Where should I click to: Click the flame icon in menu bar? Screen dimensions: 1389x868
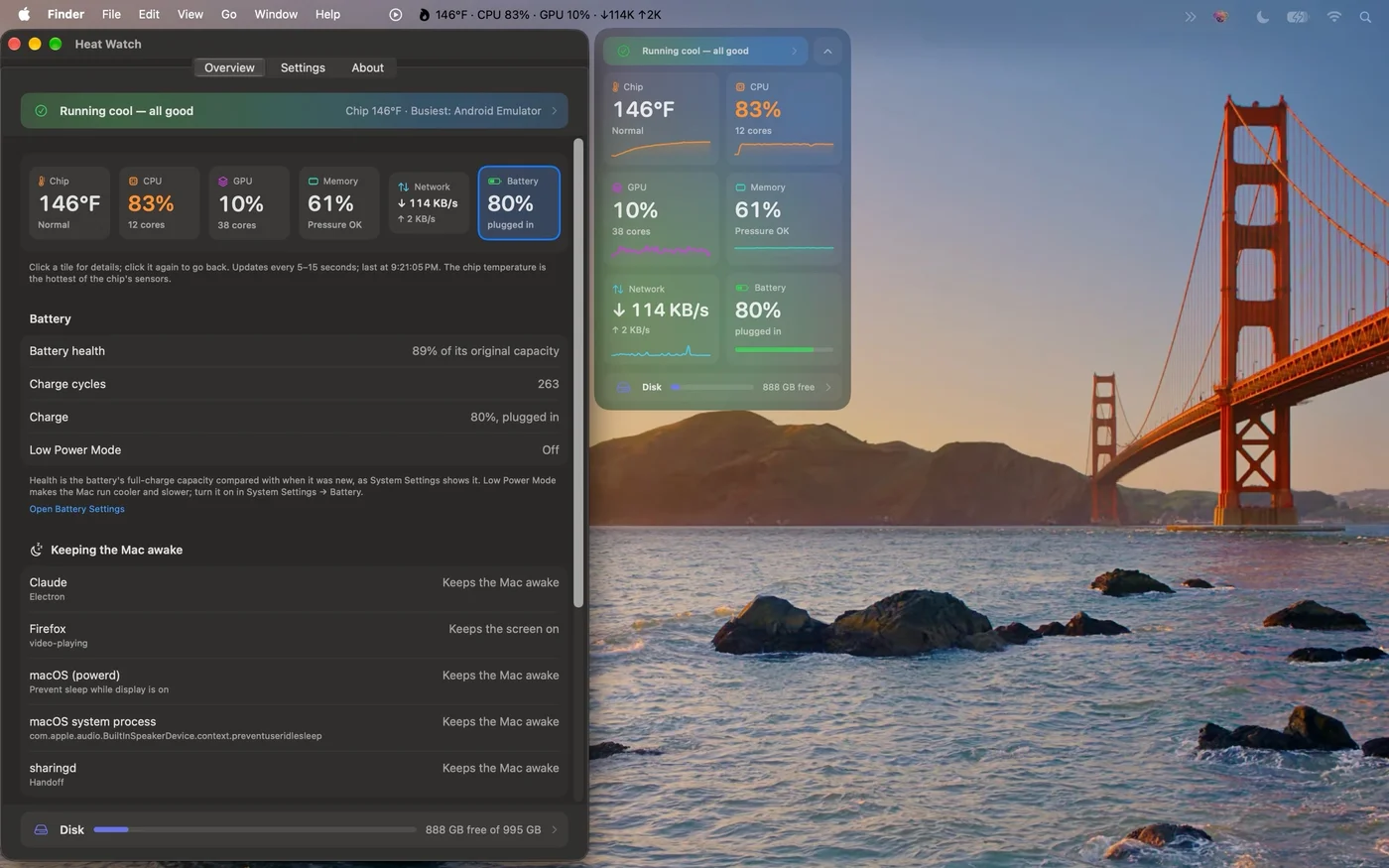point(425,15)
